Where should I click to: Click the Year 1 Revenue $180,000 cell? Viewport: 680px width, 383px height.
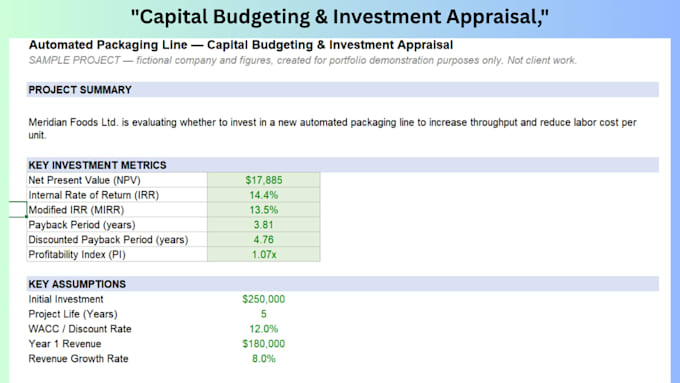(x=264, y=344)
